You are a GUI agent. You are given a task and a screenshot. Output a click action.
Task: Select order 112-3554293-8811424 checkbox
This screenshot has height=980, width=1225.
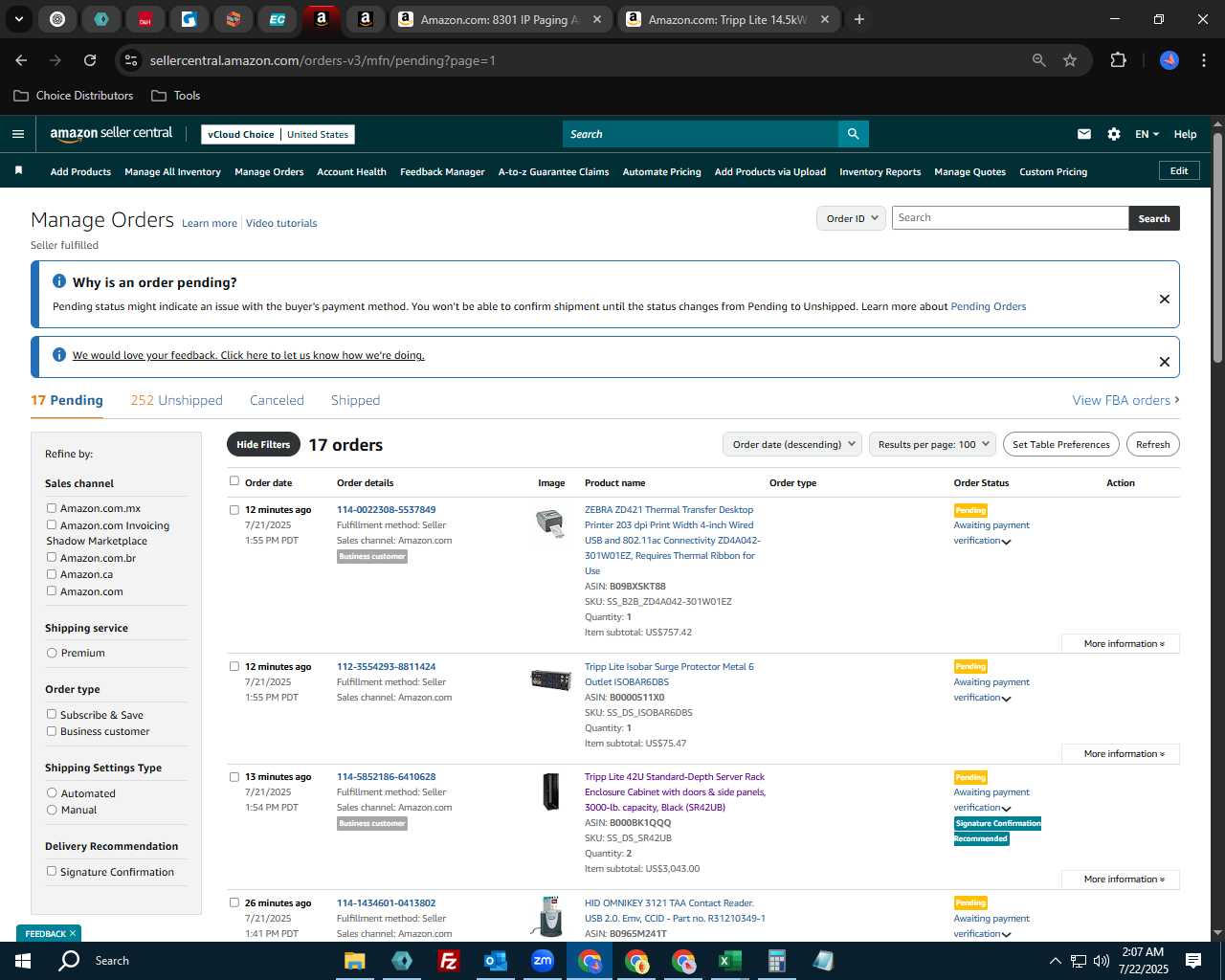pyautogui.click(x=234, y=667)
